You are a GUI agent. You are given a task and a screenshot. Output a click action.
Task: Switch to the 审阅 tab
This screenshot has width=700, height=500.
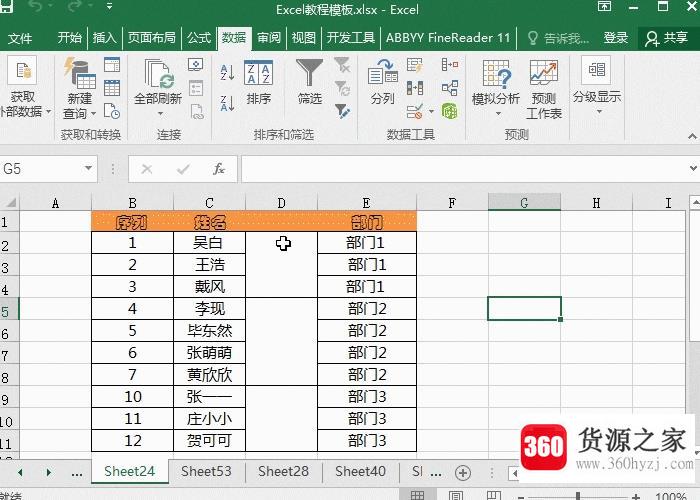pyautogui.click(x=269, y=38)
